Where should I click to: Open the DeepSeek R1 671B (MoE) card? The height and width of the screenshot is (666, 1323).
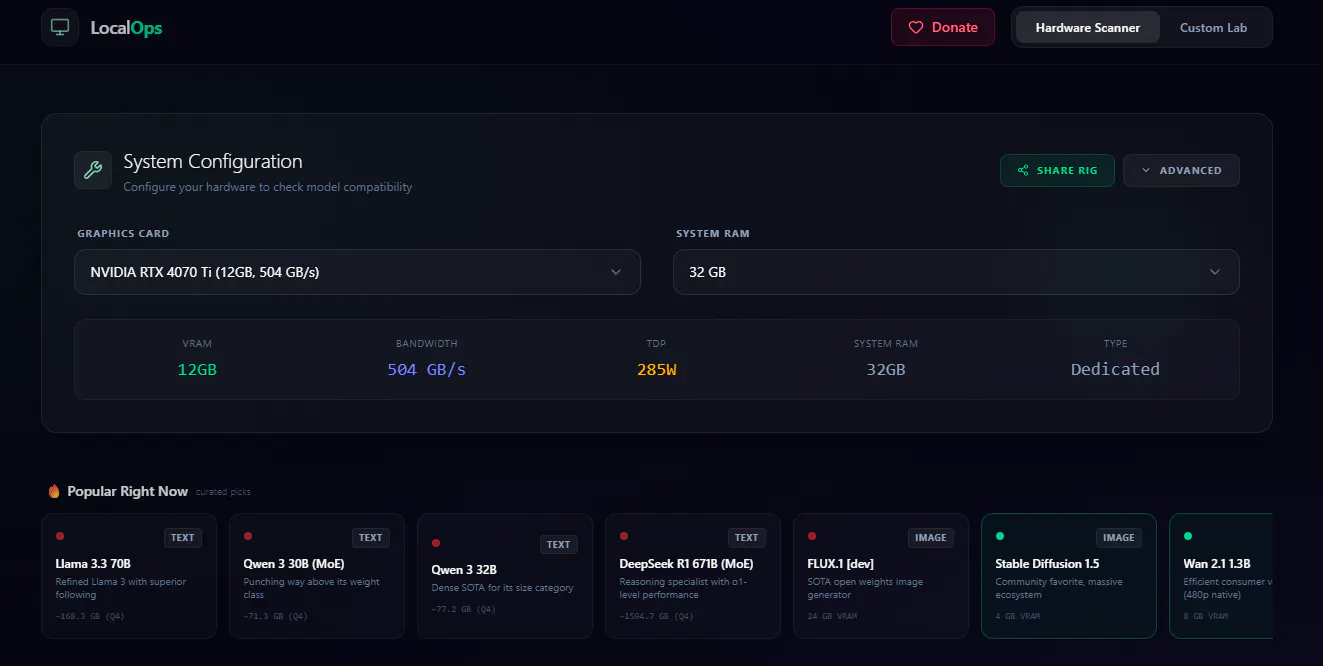pos(693,576)
